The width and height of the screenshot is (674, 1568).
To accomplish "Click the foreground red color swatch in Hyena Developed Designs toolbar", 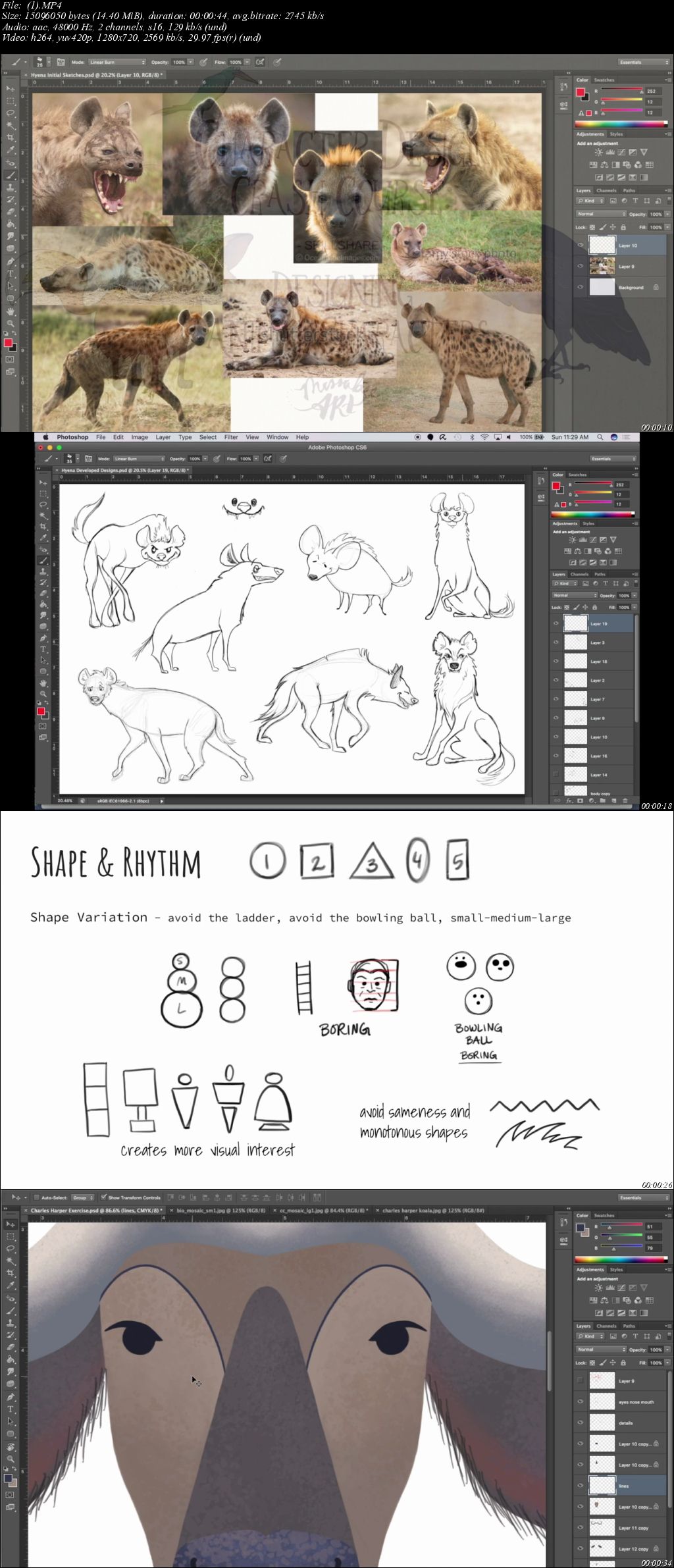I will tap(41, 712).
